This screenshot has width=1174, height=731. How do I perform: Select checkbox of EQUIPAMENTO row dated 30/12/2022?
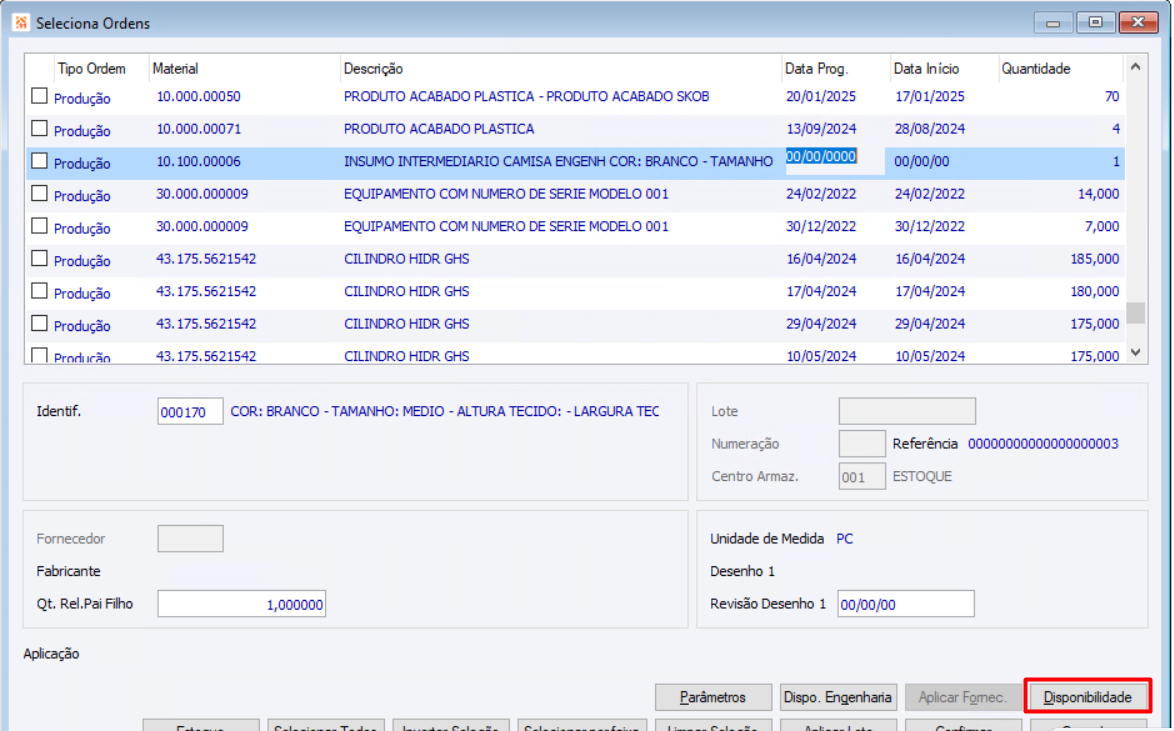39,225
